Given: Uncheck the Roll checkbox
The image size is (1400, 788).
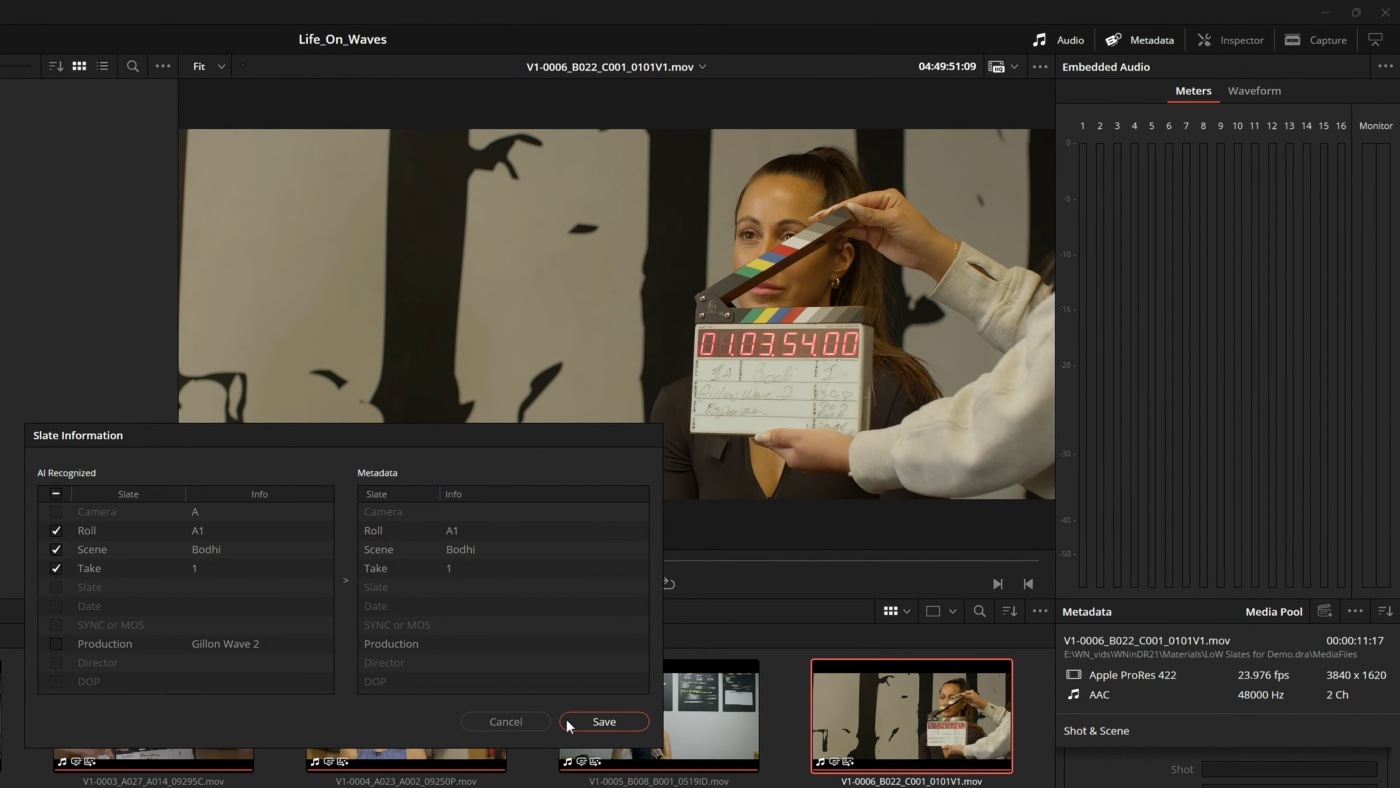Looking at the screenshot, I should coord(56,531).
